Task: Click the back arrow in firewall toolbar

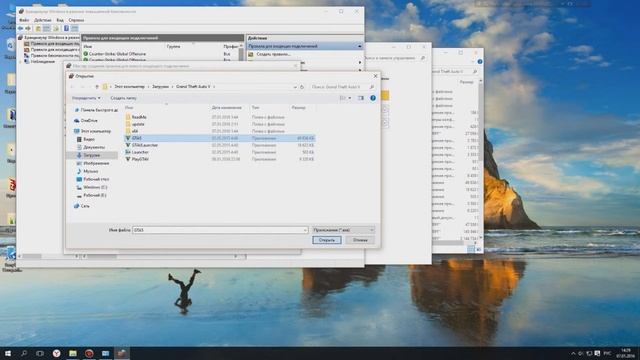Action: 20,28
